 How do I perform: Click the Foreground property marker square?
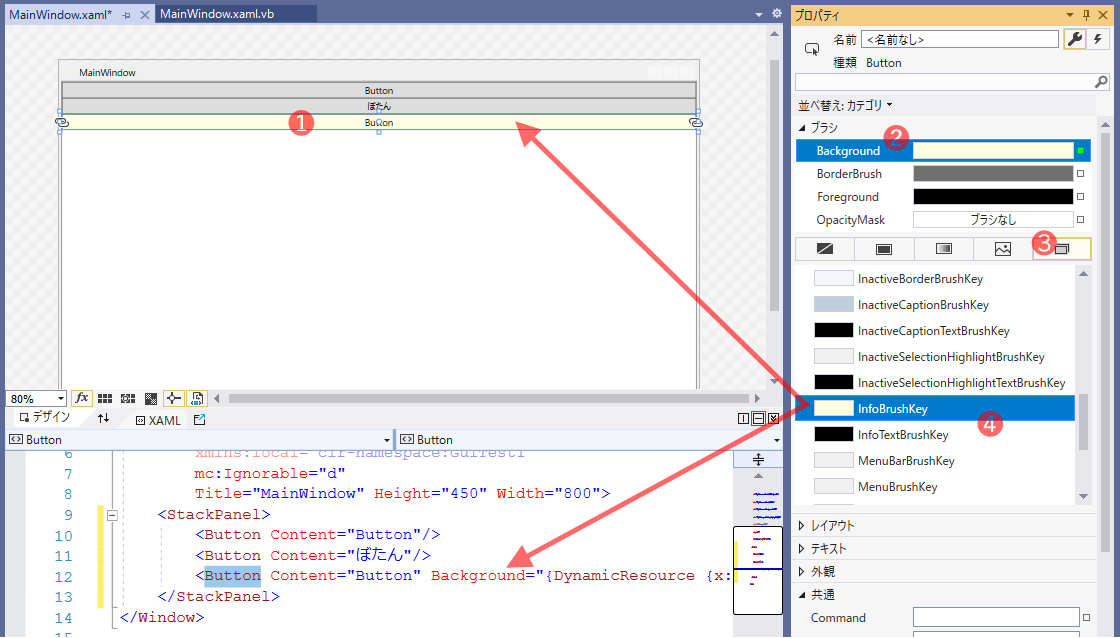pyautogui.click(x=1081, y=196)
